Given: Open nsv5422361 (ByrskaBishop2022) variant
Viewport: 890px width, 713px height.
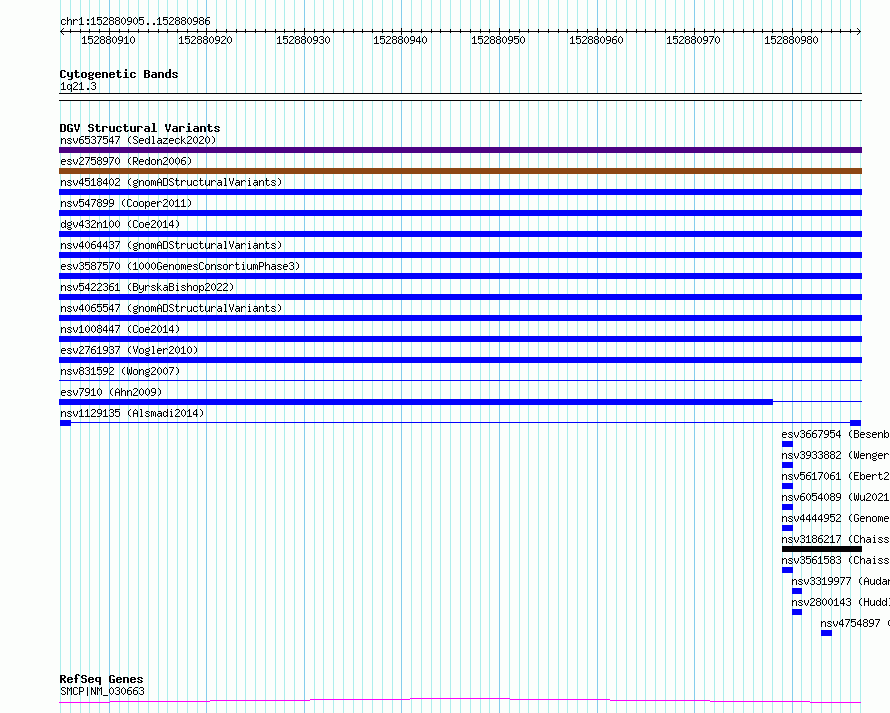Looking at the screenshot, I should tap(147, 287).
